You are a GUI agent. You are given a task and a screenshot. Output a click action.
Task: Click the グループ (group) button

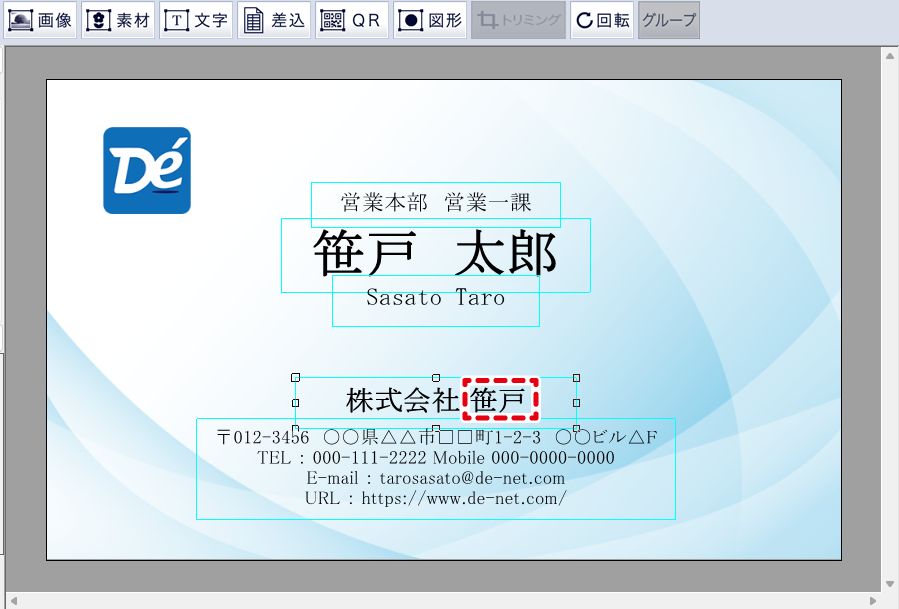(x=669, y=20)
